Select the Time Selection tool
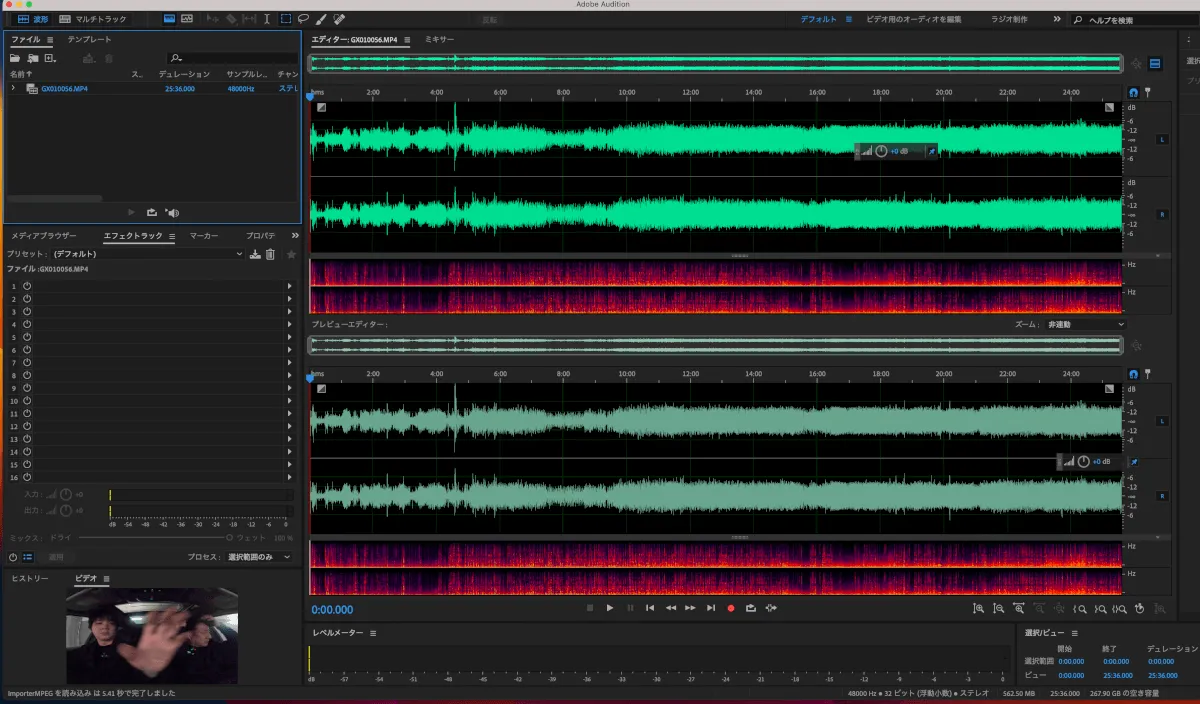This screenshot has width=1200, height=704. (x=267, y=19)
